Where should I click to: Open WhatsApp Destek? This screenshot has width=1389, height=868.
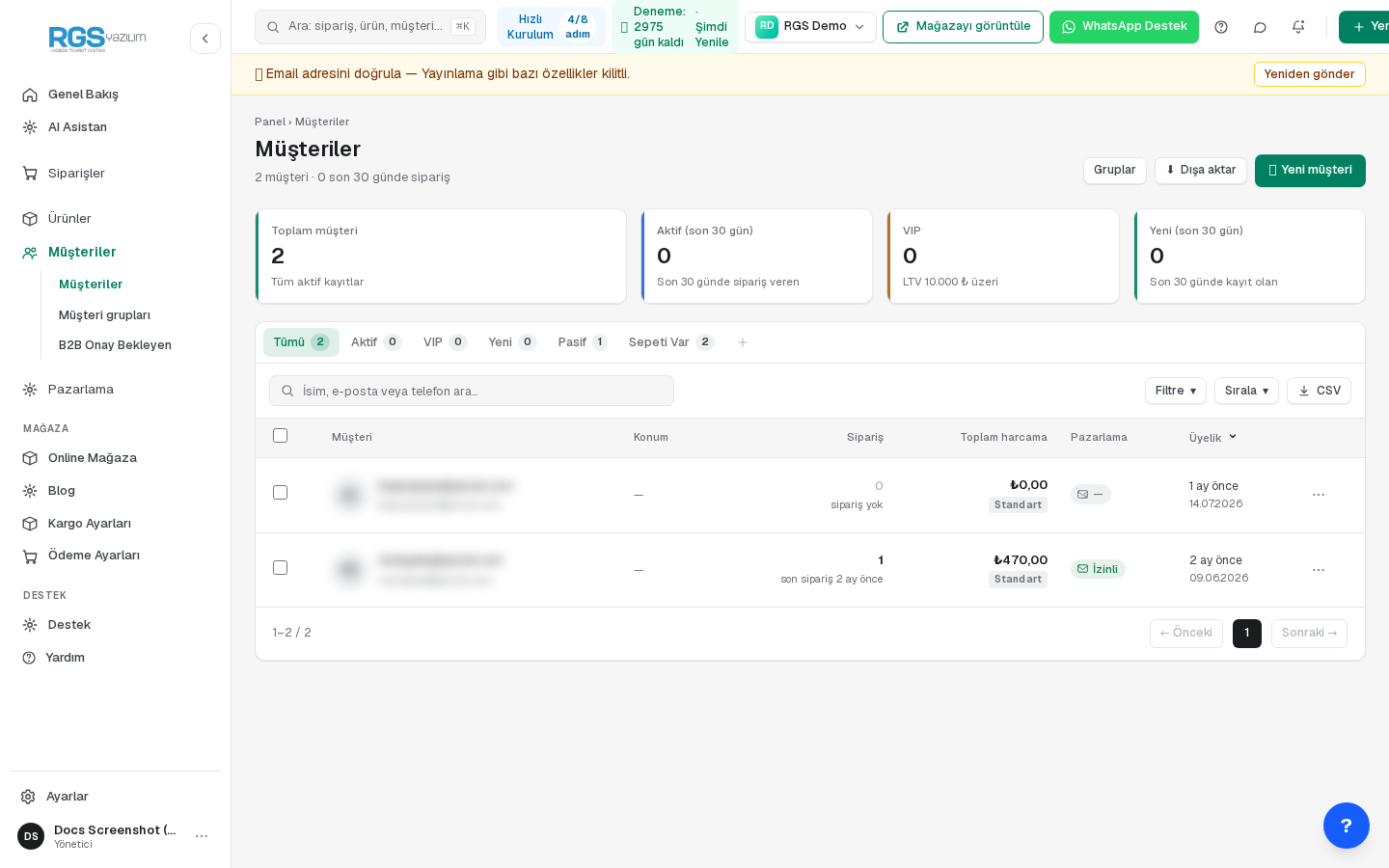tap(1124, 27)
